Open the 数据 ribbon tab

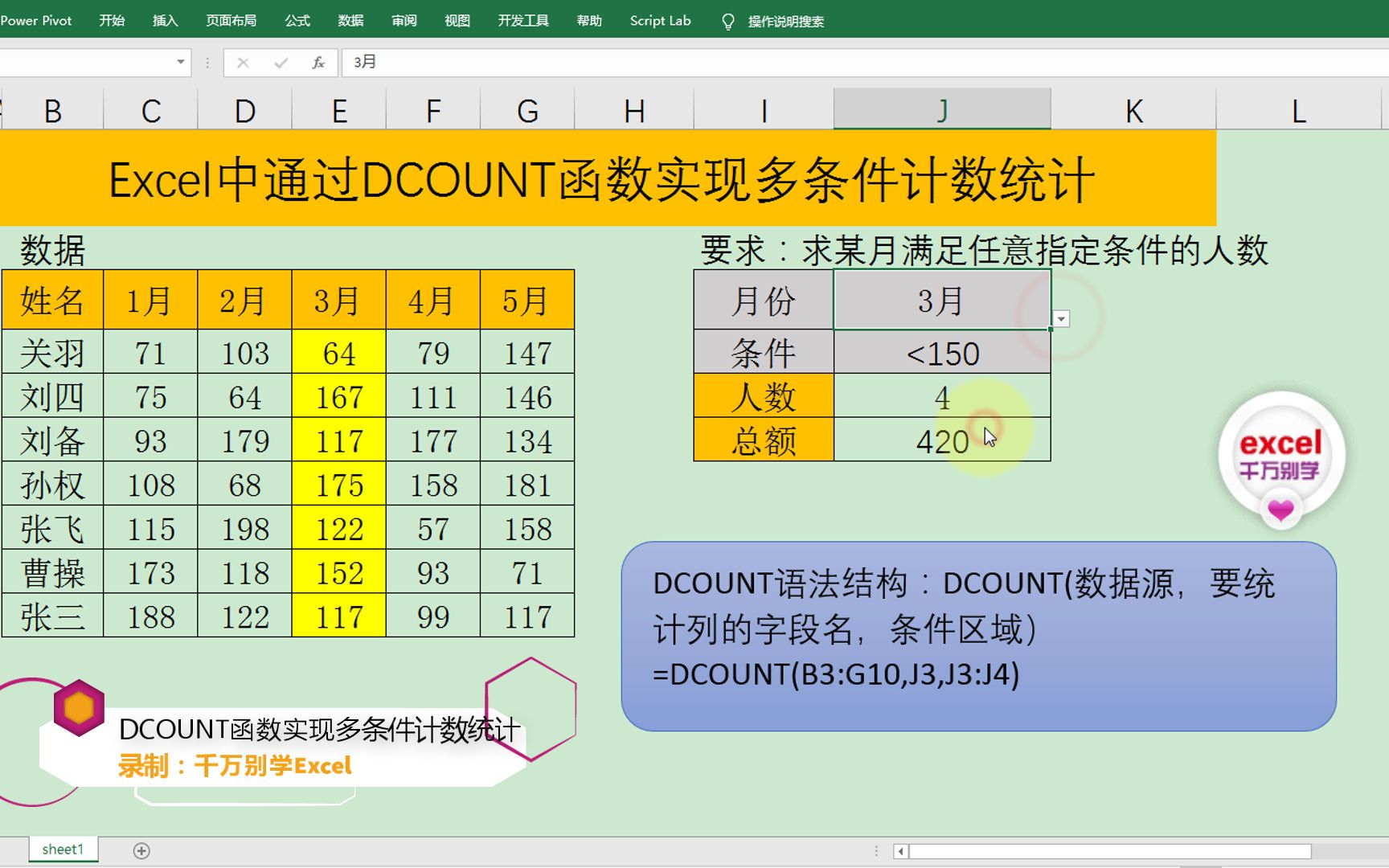(350, 21)
